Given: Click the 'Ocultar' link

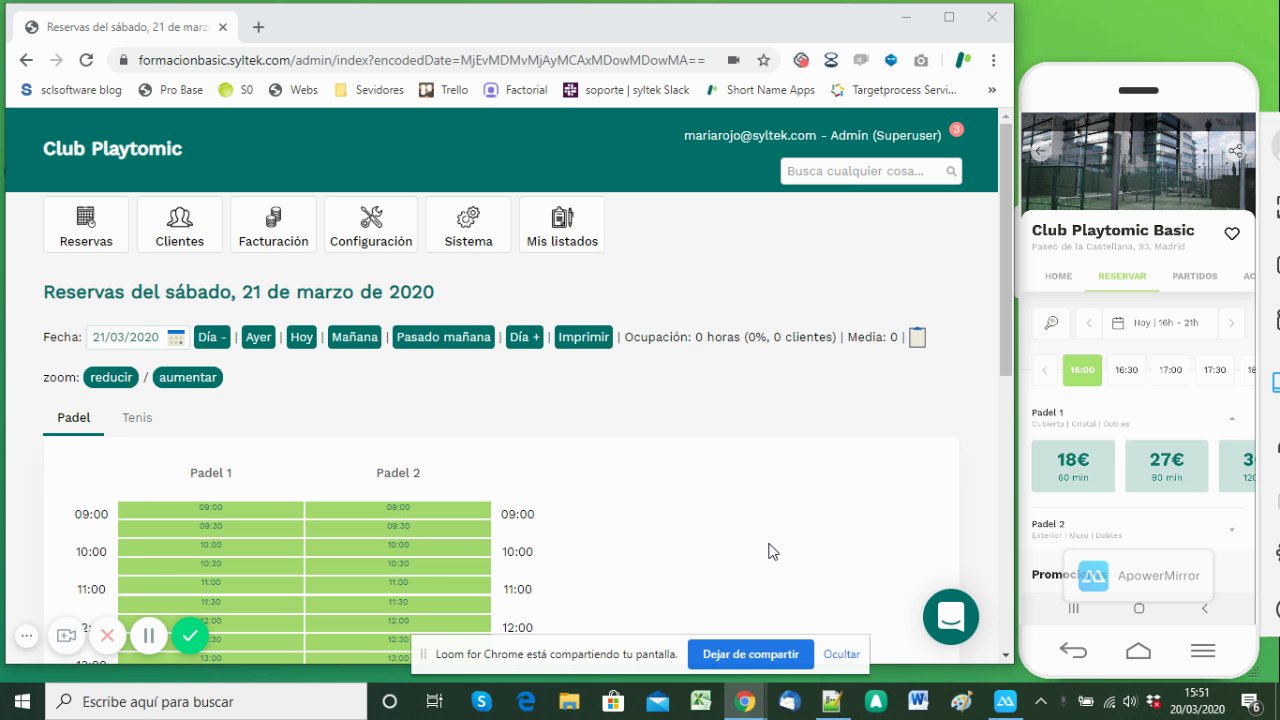Looking at the screenshot, I should point(842,654).
